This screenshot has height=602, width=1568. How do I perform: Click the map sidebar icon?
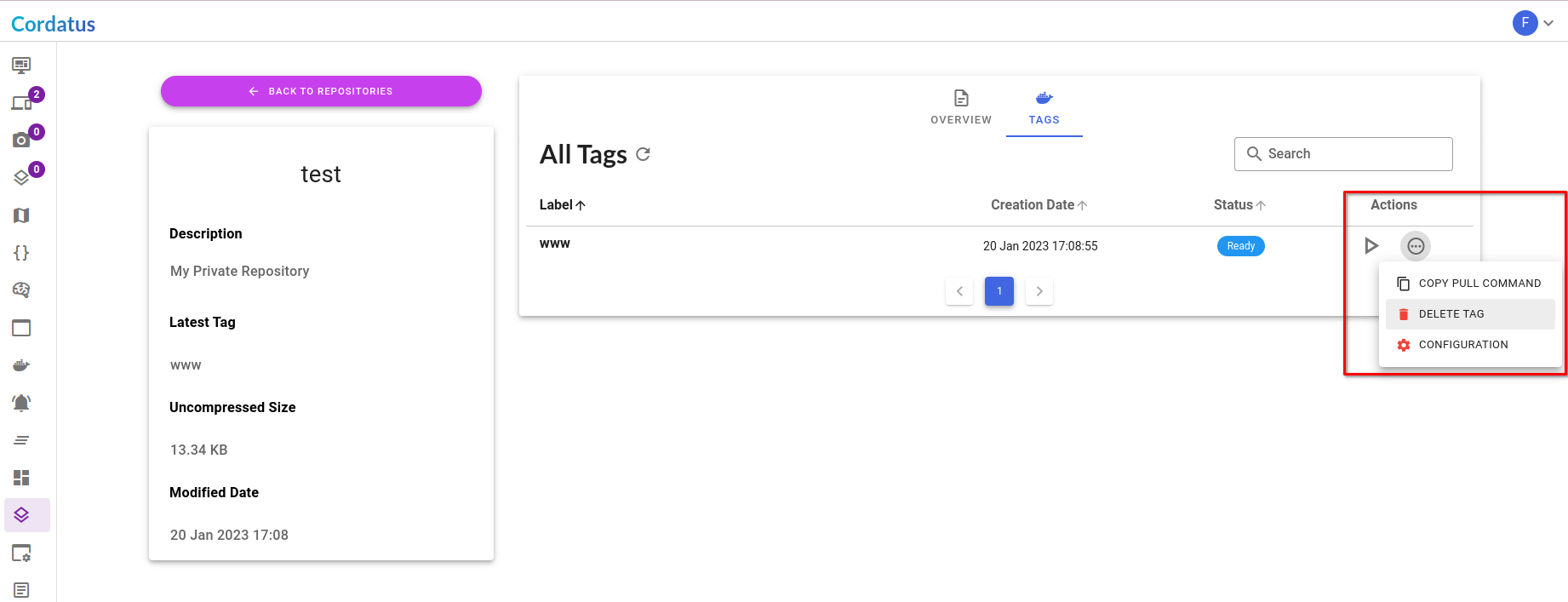pos(23,215)
